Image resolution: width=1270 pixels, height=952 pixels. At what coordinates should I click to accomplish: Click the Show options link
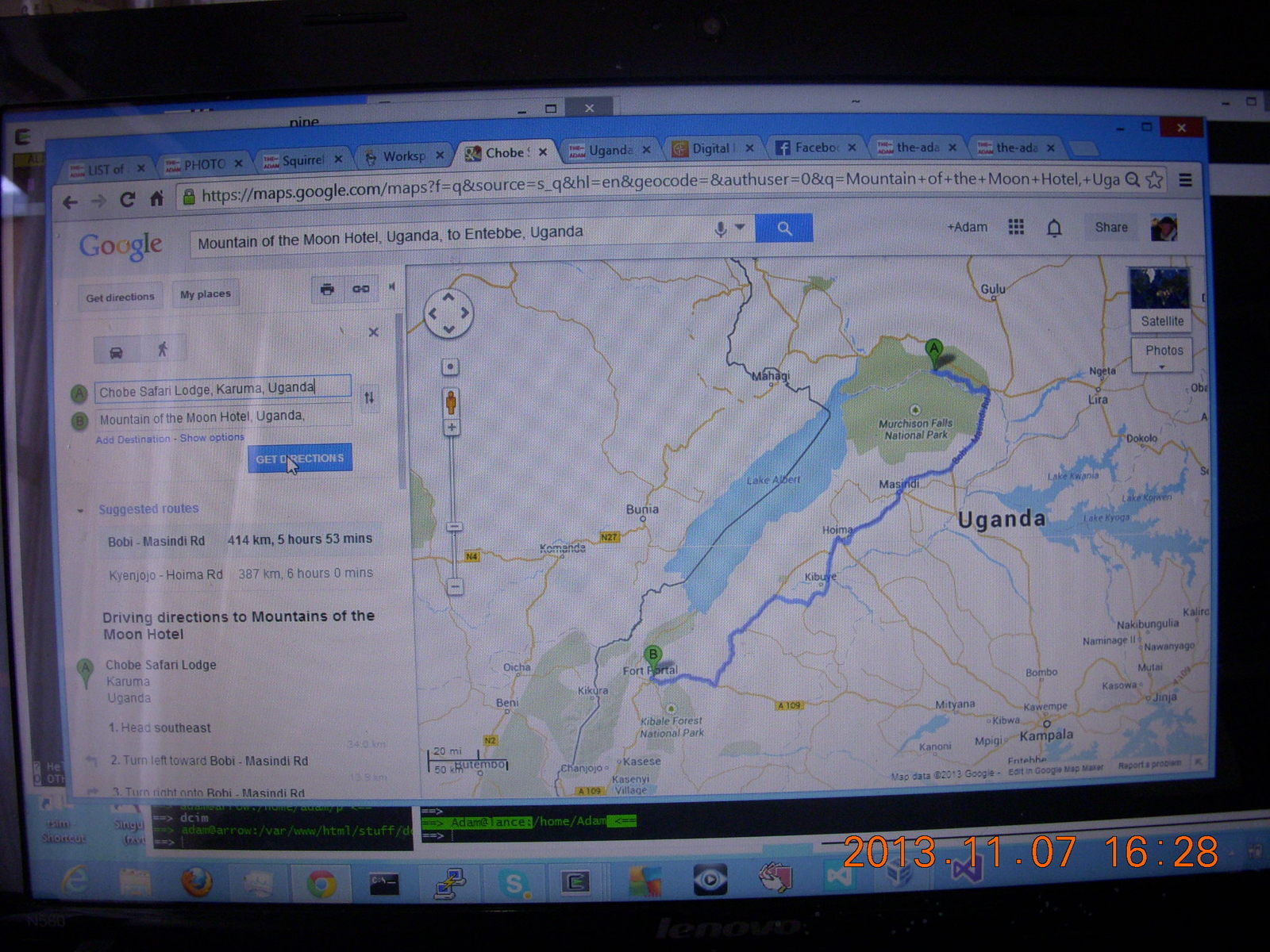tap(212, 438)
